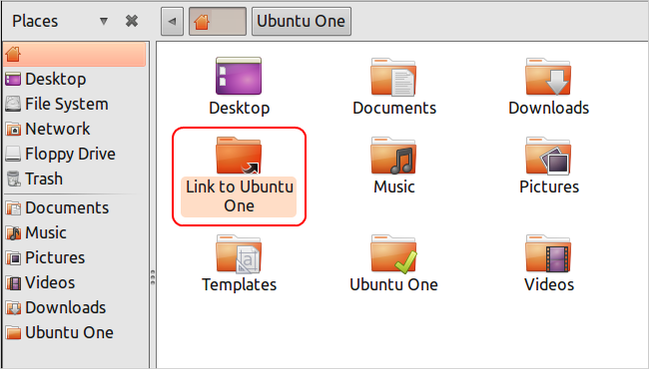649x369 pixels.
Task: Go to Ubuntu One bookmark in sidebar
Action: tap(75, 332)
